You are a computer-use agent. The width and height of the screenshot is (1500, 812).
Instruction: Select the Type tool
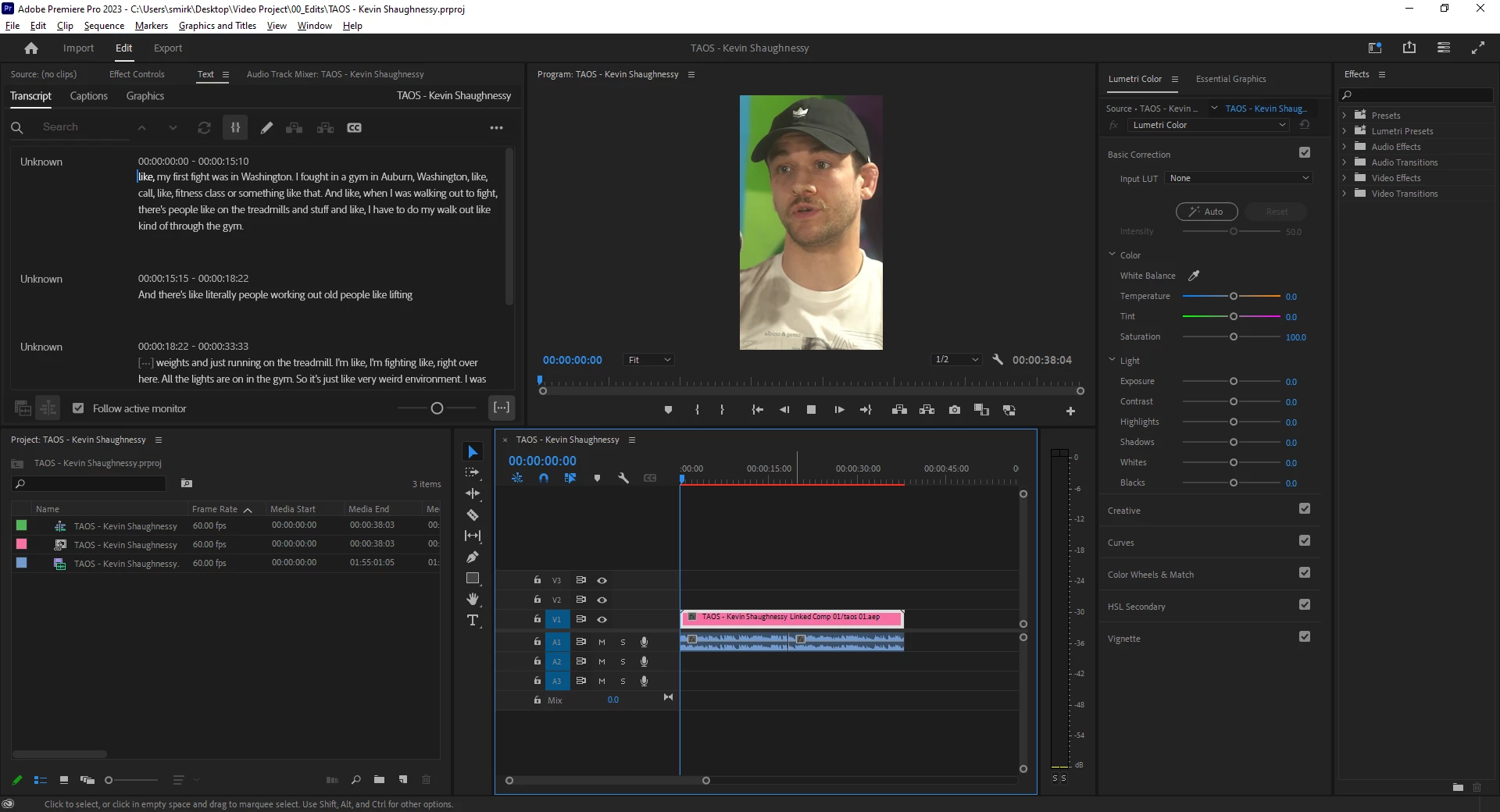[473, 621]
